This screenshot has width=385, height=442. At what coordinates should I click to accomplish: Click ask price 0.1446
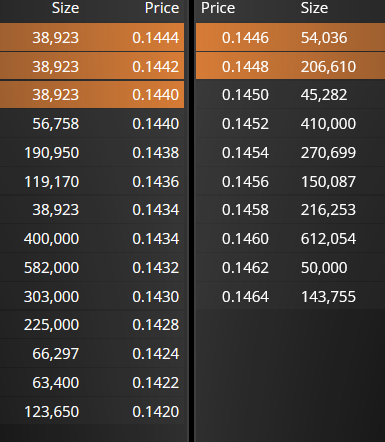(x=245, y=37)
